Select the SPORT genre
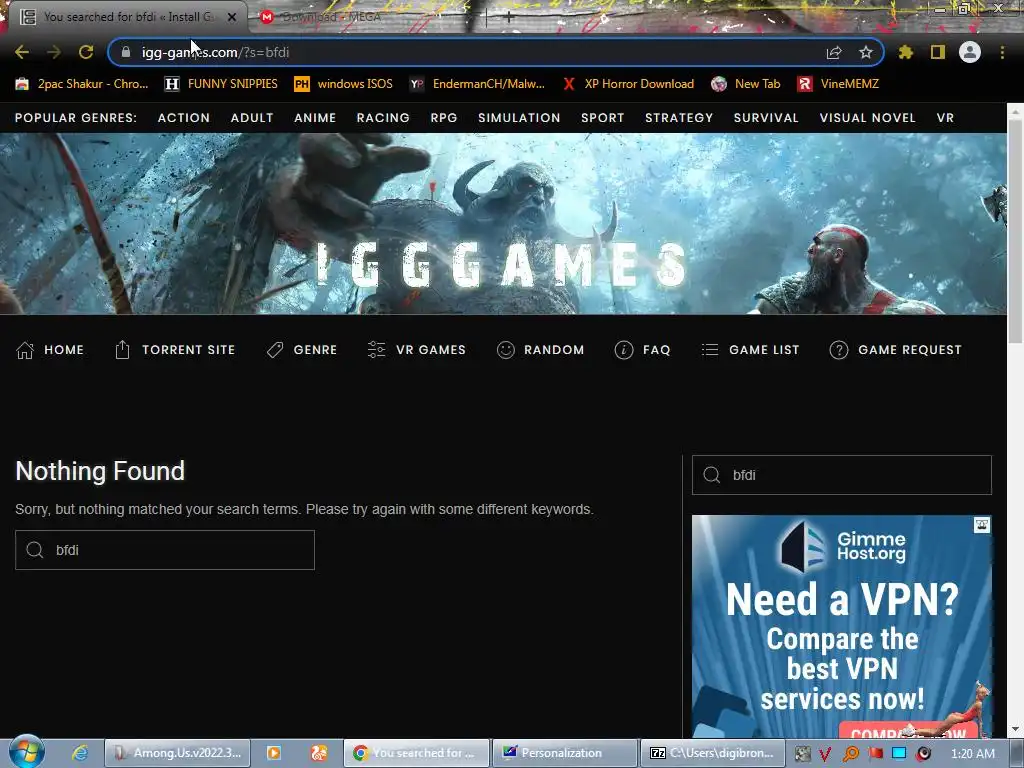This screenshot has width=1024, height=768. coord(603,118)
